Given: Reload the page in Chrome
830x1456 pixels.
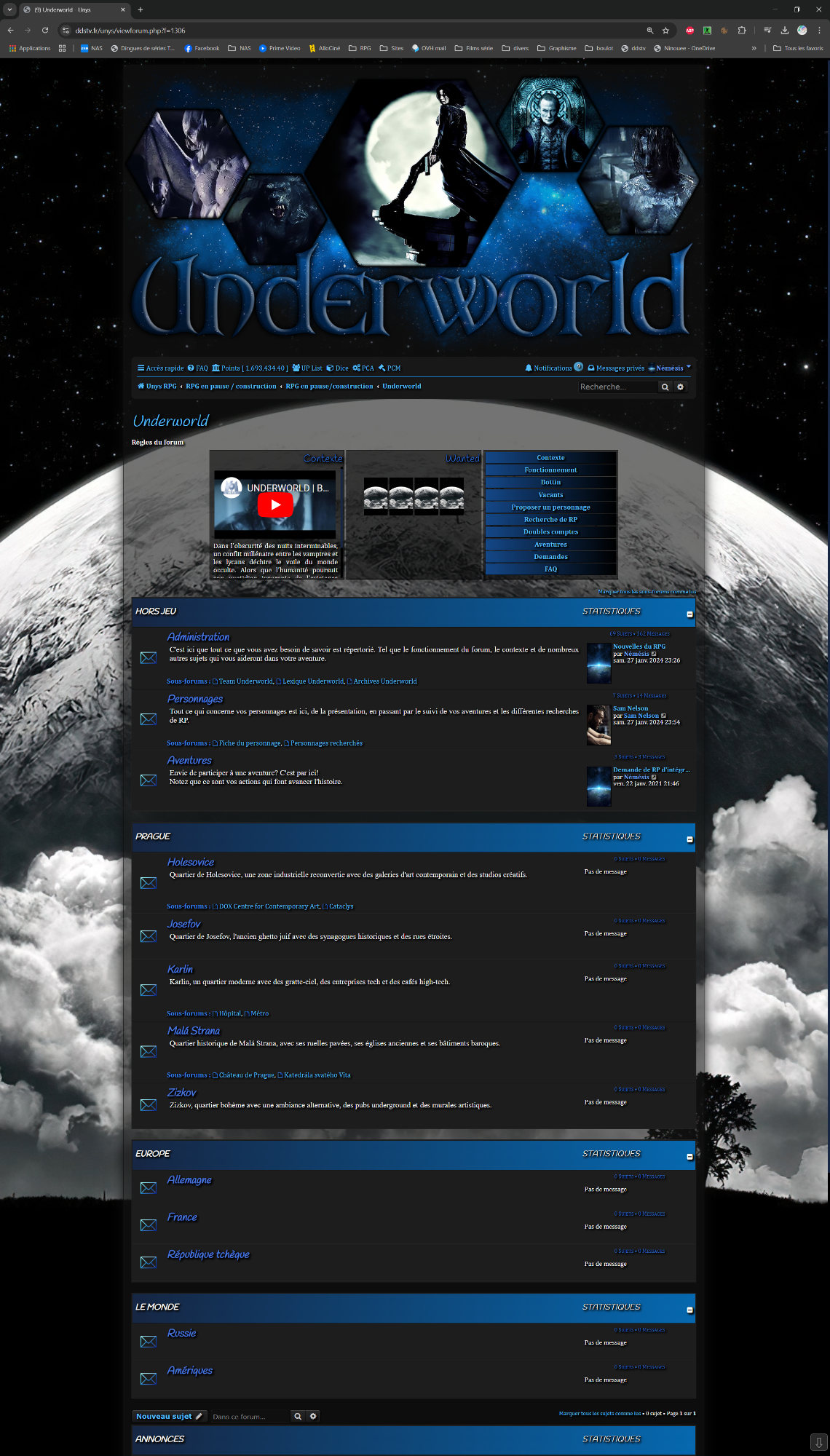Looking at the screenshot, I should 45,31.
